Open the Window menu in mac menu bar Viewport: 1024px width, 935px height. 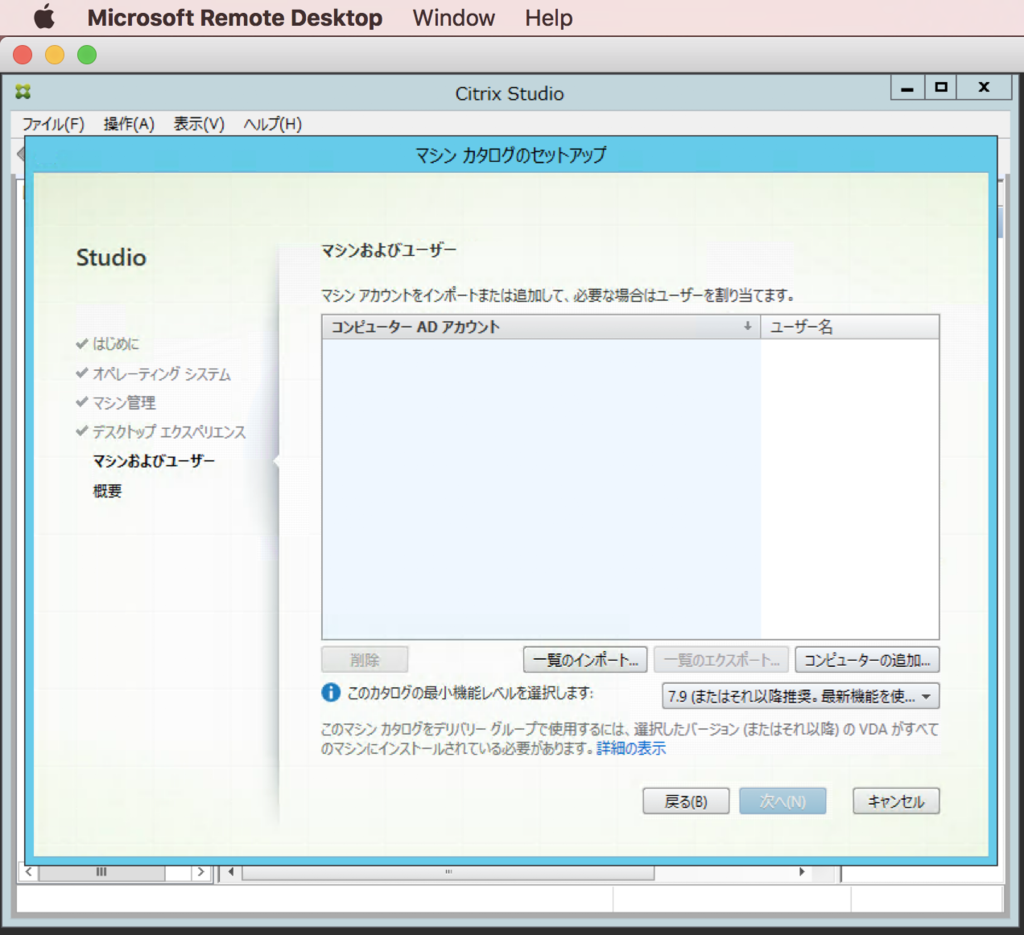coord(453,18)
